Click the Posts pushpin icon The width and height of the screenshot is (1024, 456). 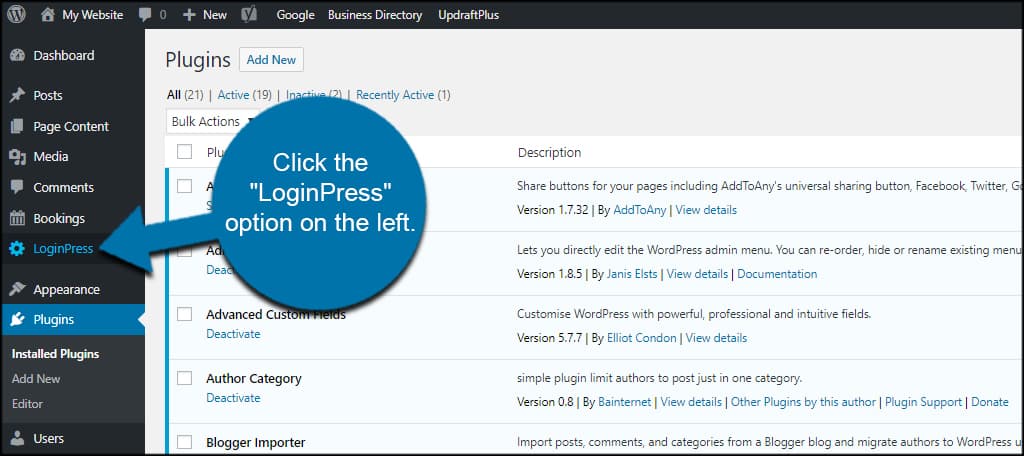point(18,96)
